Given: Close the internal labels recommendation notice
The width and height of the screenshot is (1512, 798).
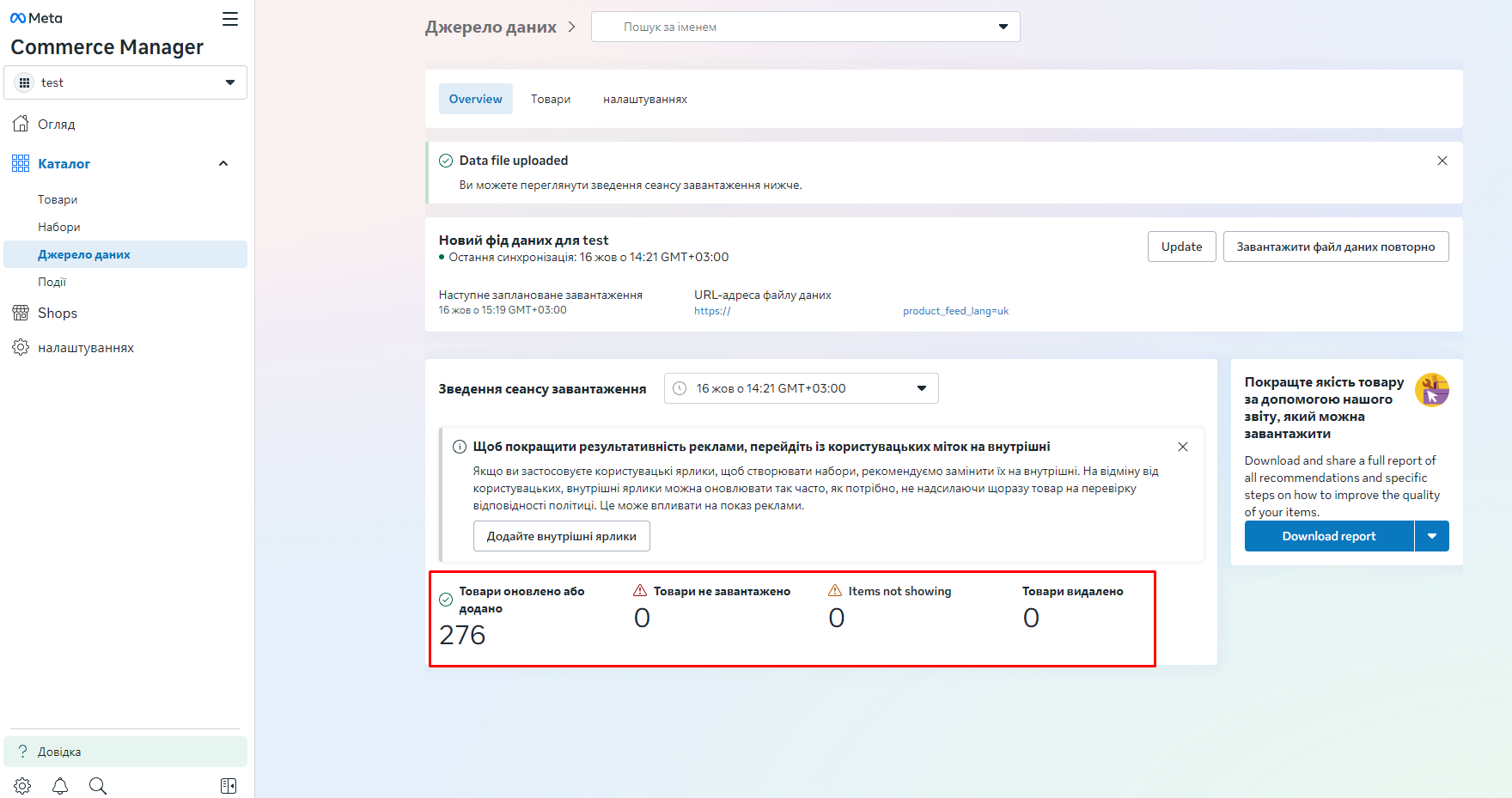Looking at the screenshot, I should (1183, 447).
